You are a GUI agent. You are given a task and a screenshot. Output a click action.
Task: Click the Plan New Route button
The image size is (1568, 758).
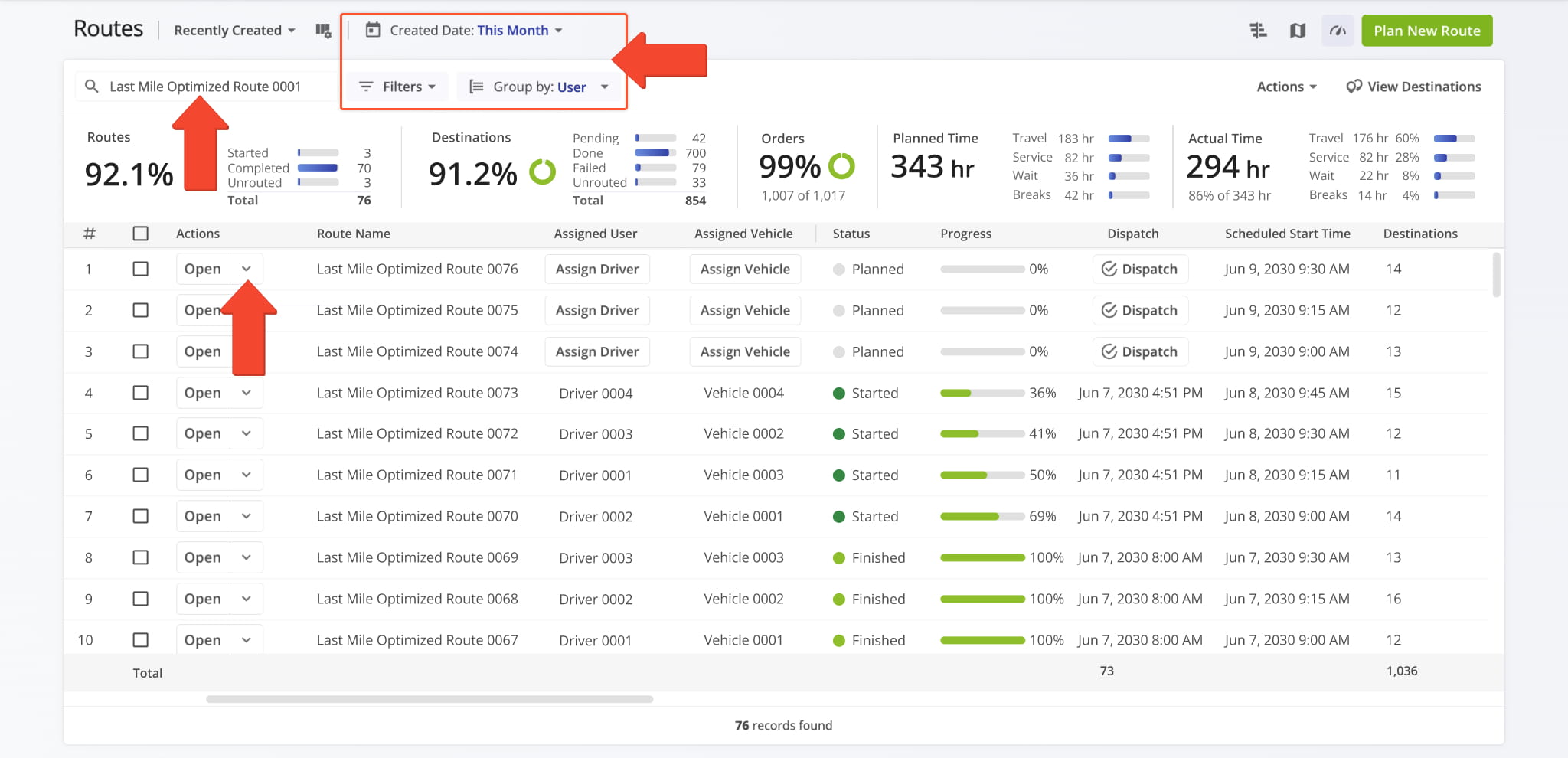point(1426,31)
